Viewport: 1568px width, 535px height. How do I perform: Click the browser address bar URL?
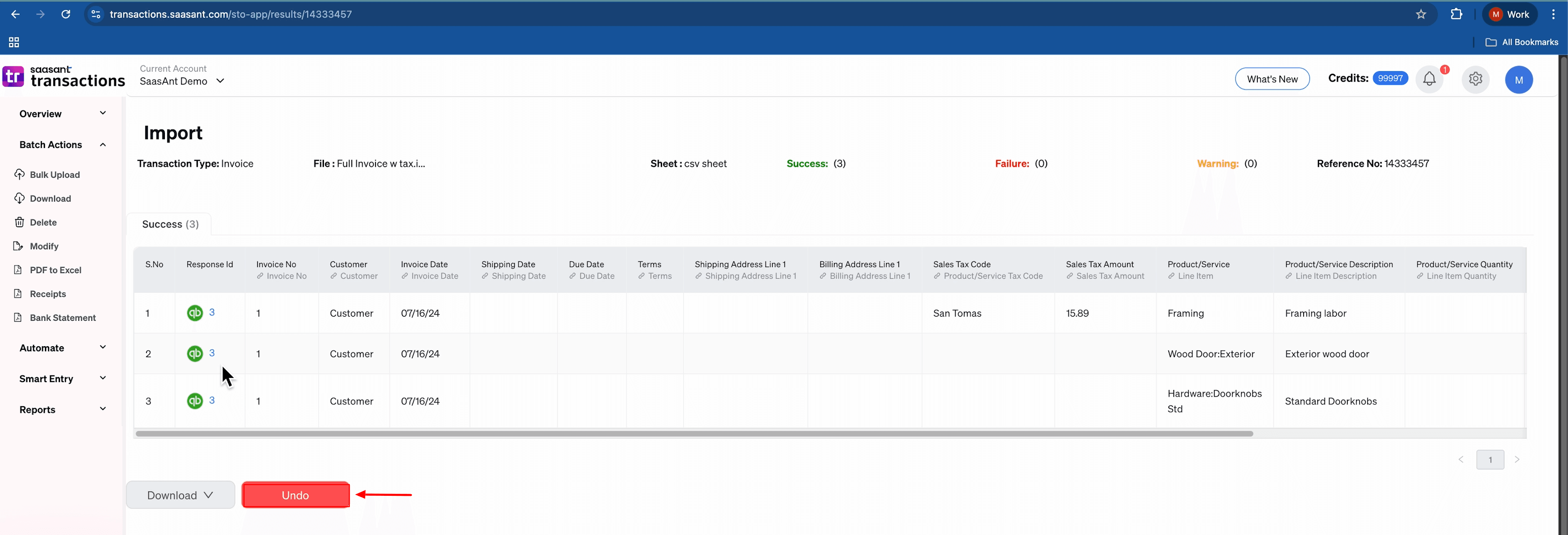coord(231,14)
